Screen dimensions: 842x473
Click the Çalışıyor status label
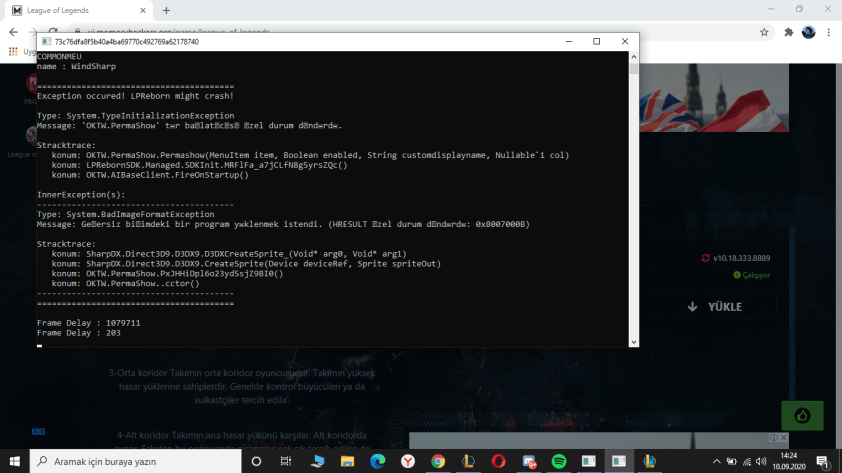coord(756,275)
